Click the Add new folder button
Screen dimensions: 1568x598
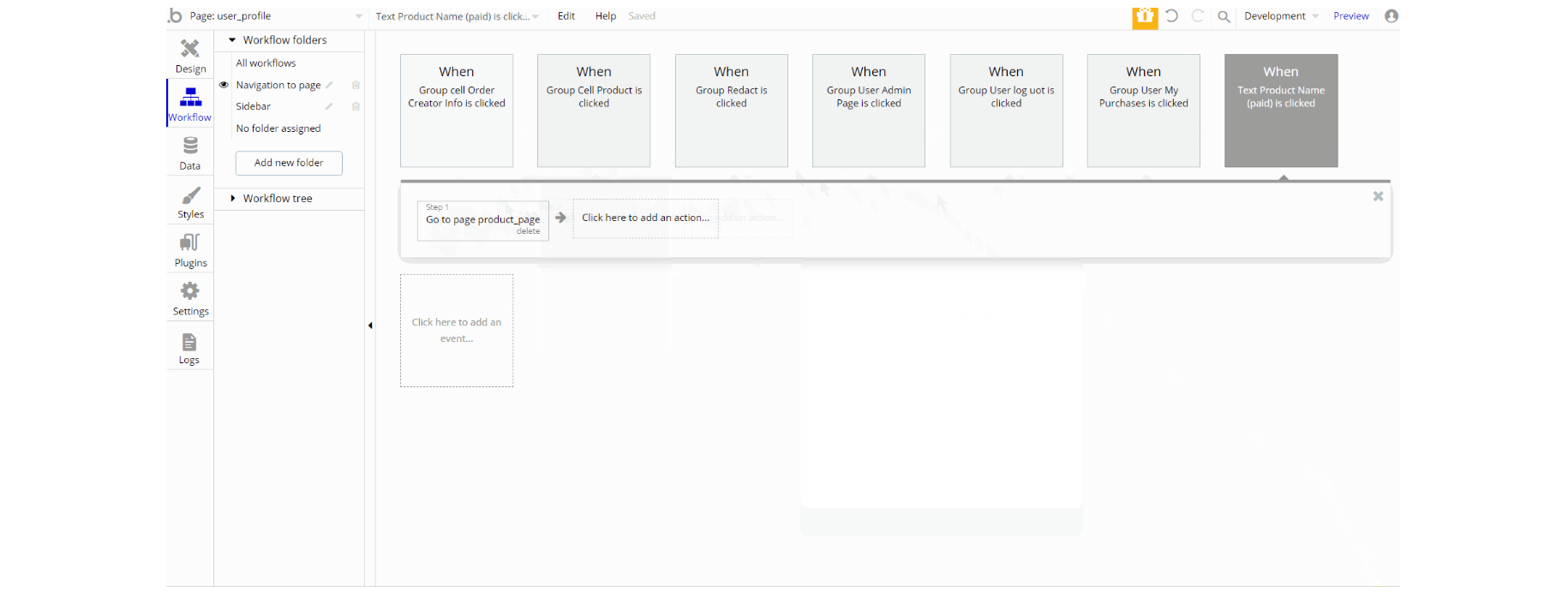tap(289, 163)
